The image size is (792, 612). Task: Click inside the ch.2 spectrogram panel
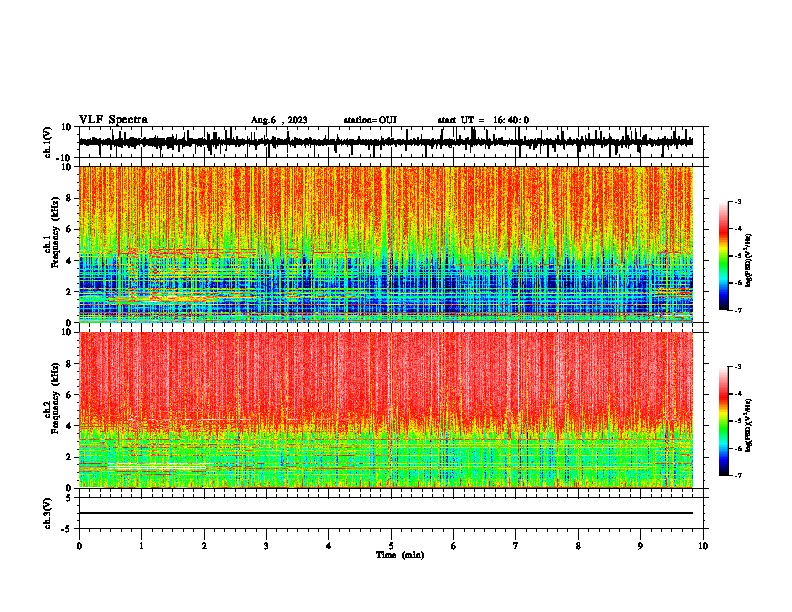[386, 410]
